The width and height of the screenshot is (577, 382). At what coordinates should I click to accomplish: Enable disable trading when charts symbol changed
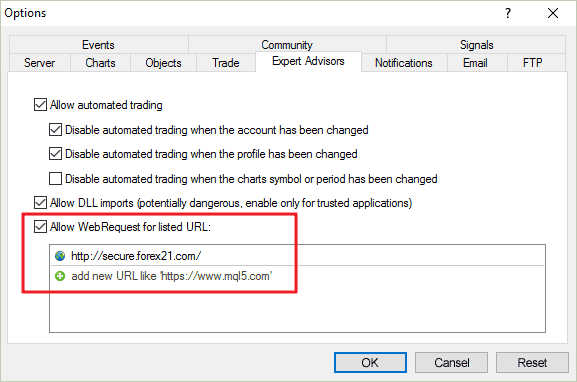pyautogui.click(x=55, y=178)
